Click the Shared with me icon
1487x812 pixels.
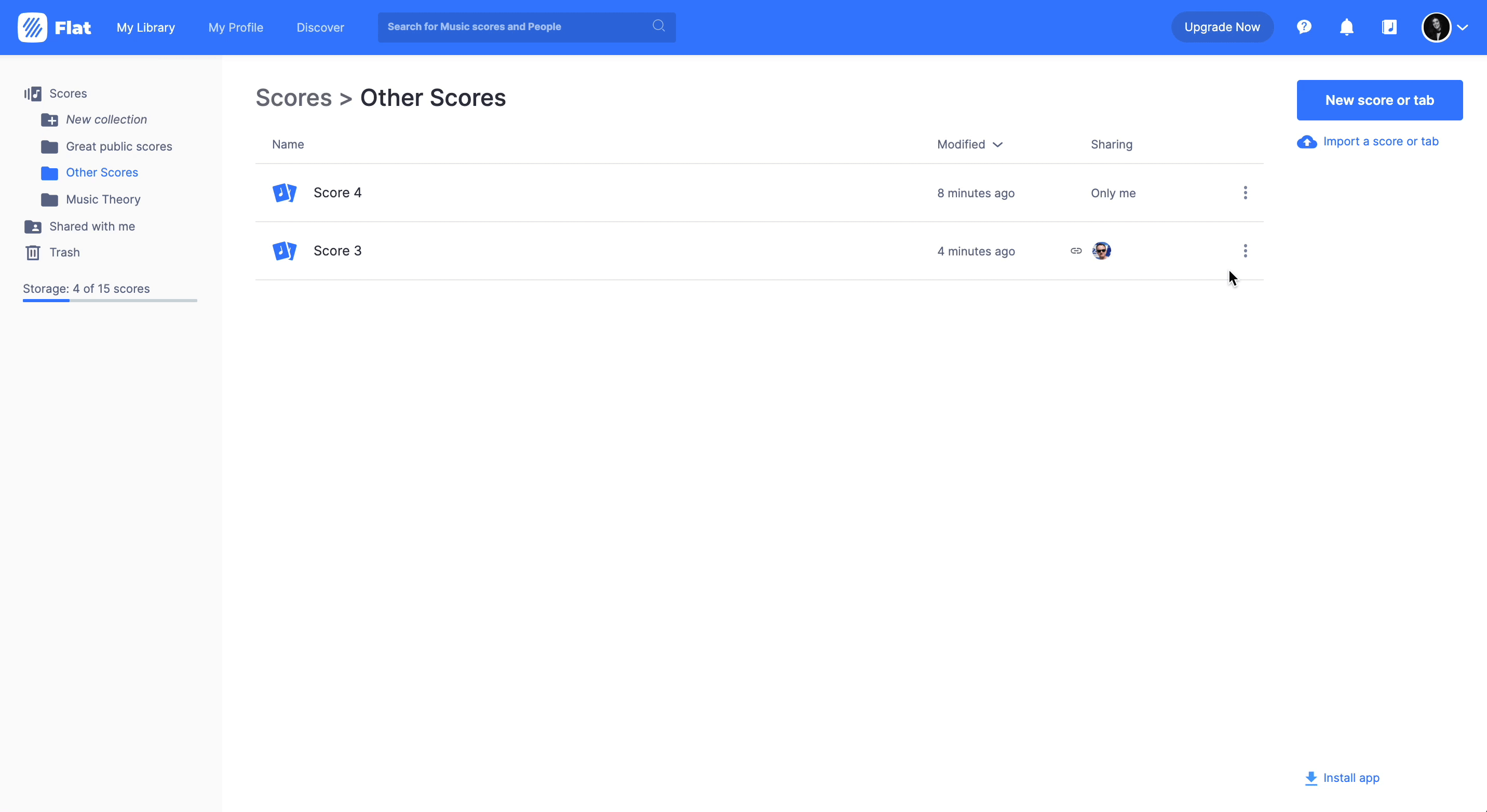click(32, 226)
